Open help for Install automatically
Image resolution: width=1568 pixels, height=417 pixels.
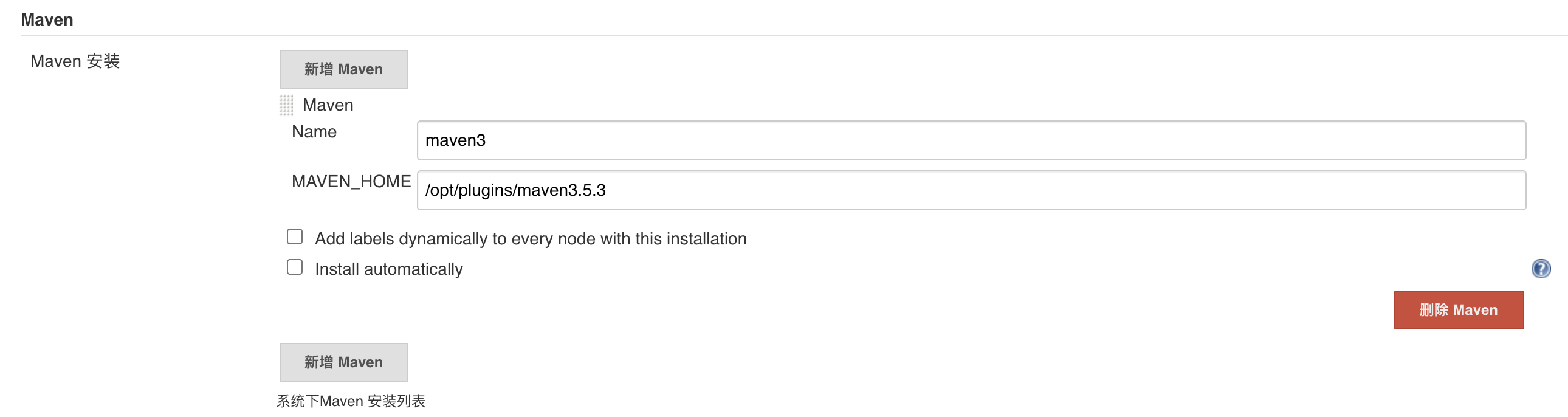click(x=1541, y=269)
